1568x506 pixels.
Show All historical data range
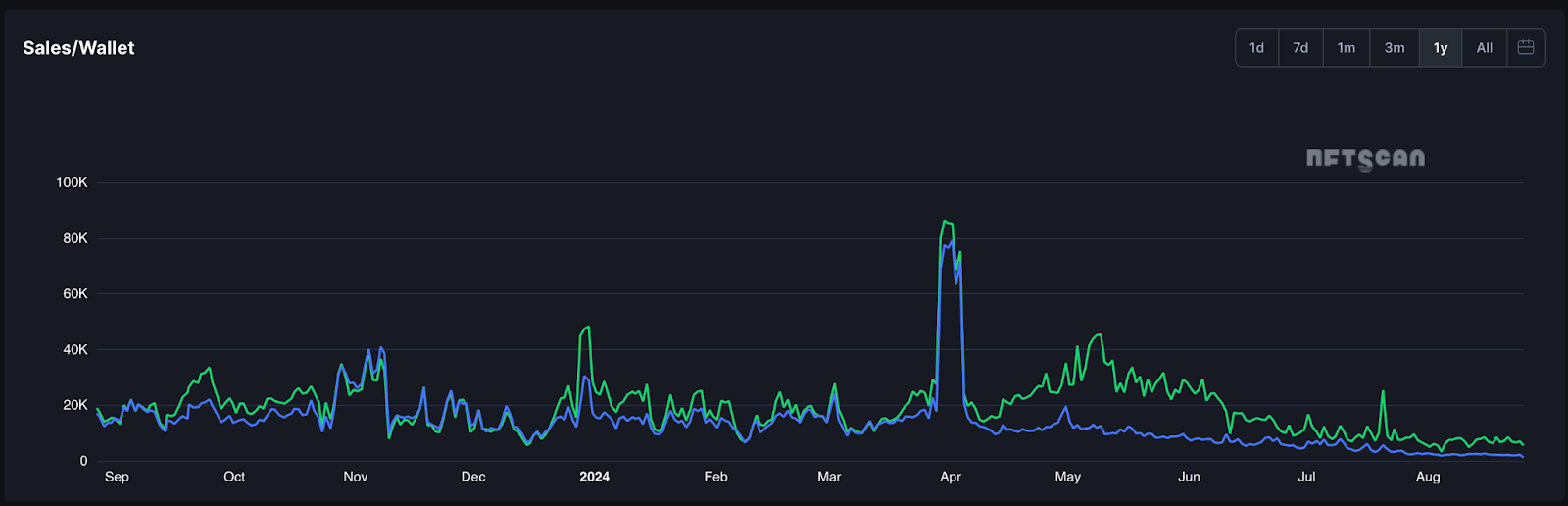tap(1485, 47)
